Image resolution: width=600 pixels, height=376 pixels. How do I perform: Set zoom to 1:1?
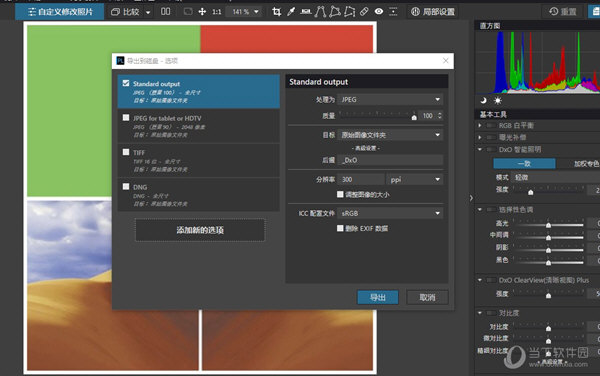(217, 12)
